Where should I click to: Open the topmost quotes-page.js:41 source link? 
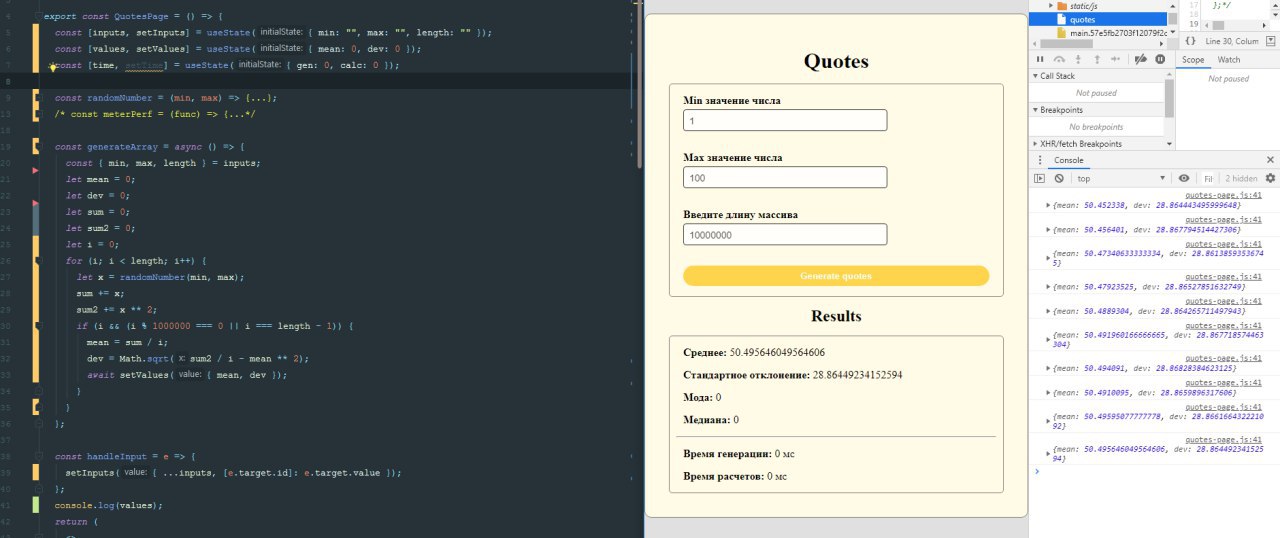1223,195
